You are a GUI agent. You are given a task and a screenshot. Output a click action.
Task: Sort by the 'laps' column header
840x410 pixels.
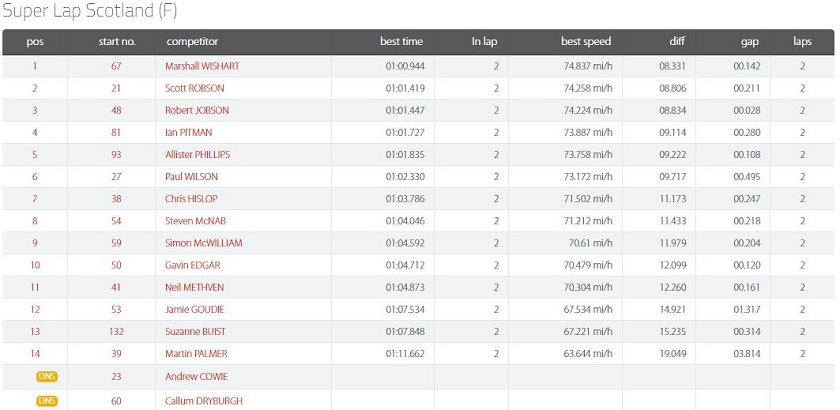click(802, 42)
